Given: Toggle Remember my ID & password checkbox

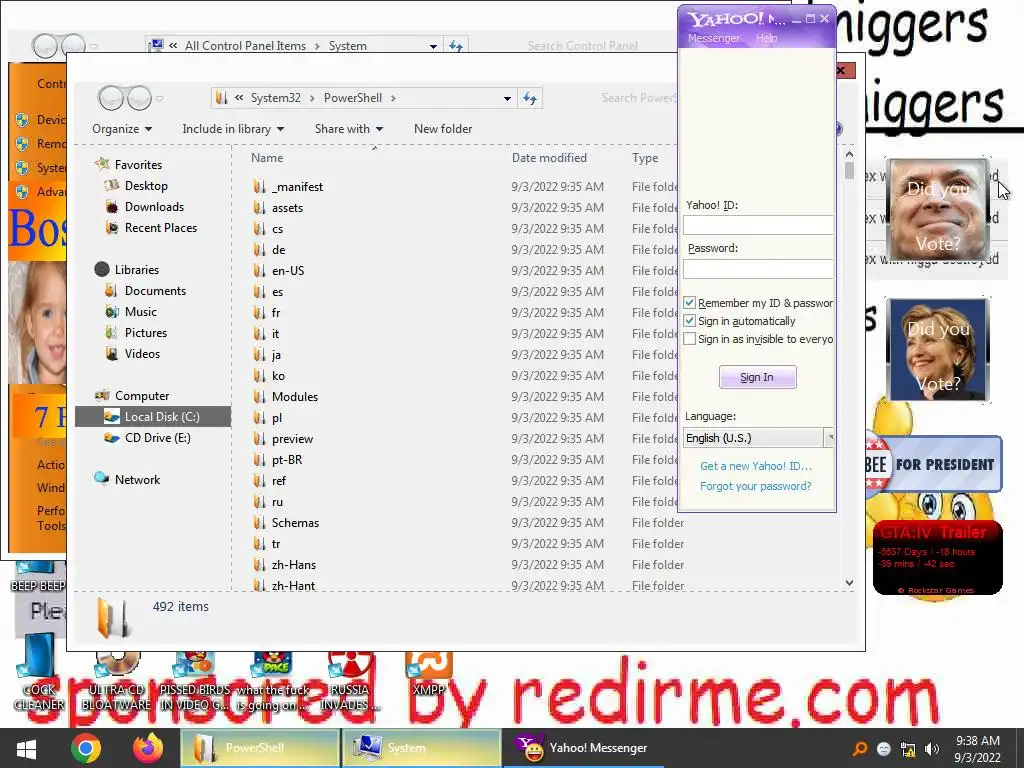Looking at the screenshot, I should tap(690, 303).
